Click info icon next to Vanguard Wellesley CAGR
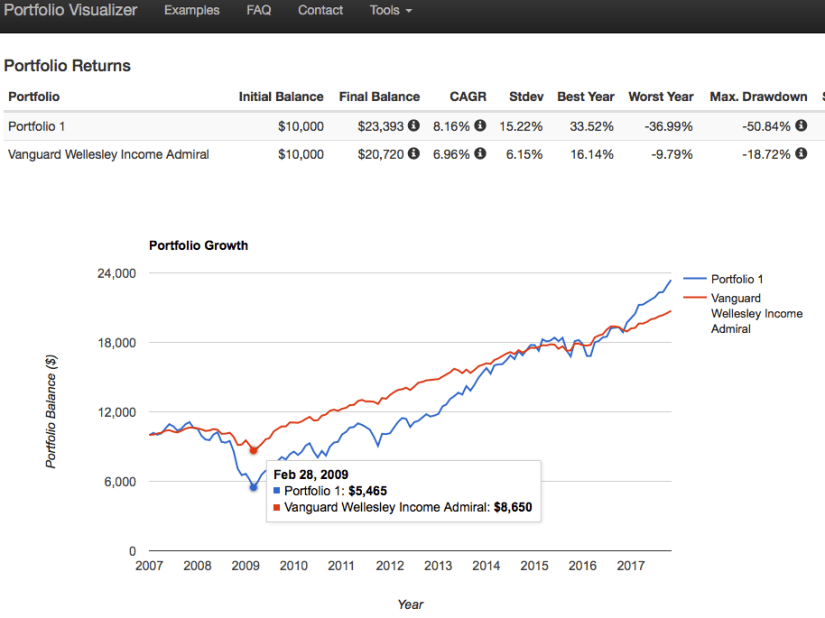The height and width of the screenshot is (618, 825). click(480, 155)
